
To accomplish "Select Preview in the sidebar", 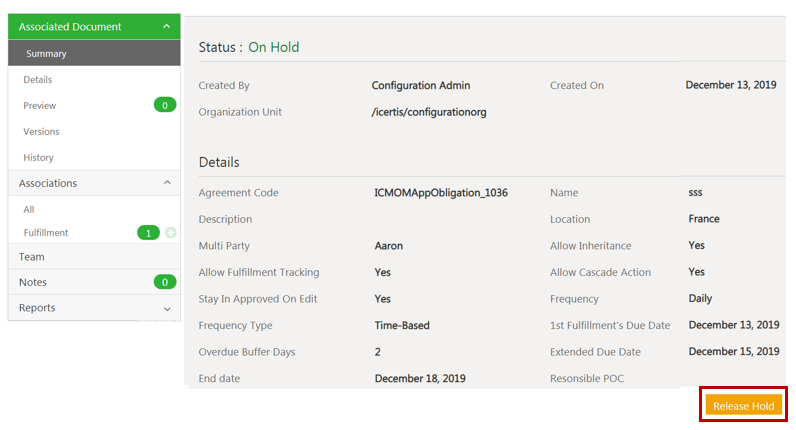I will click(40, 105).
